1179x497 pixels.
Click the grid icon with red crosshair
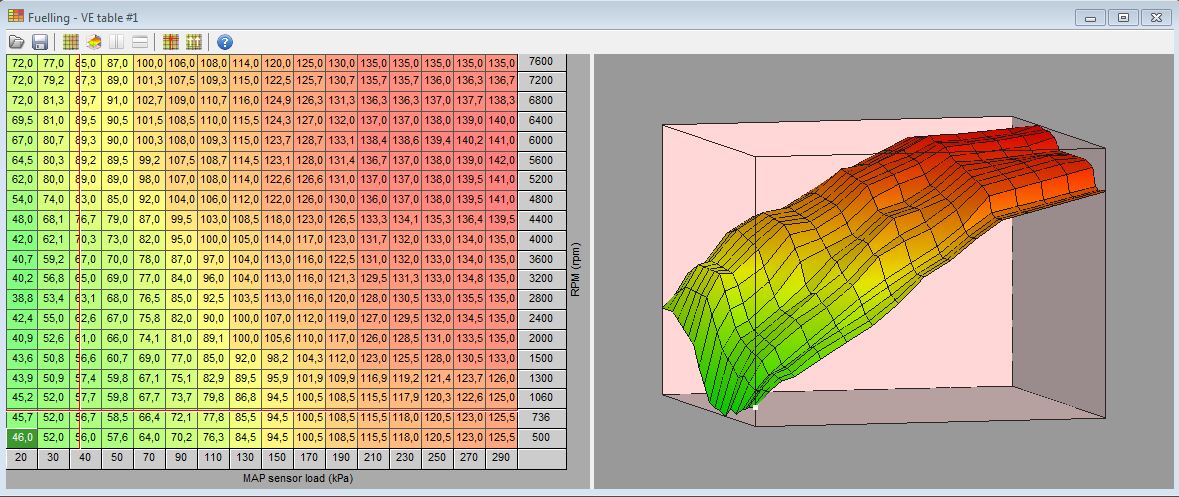click(x=171, y=42)
